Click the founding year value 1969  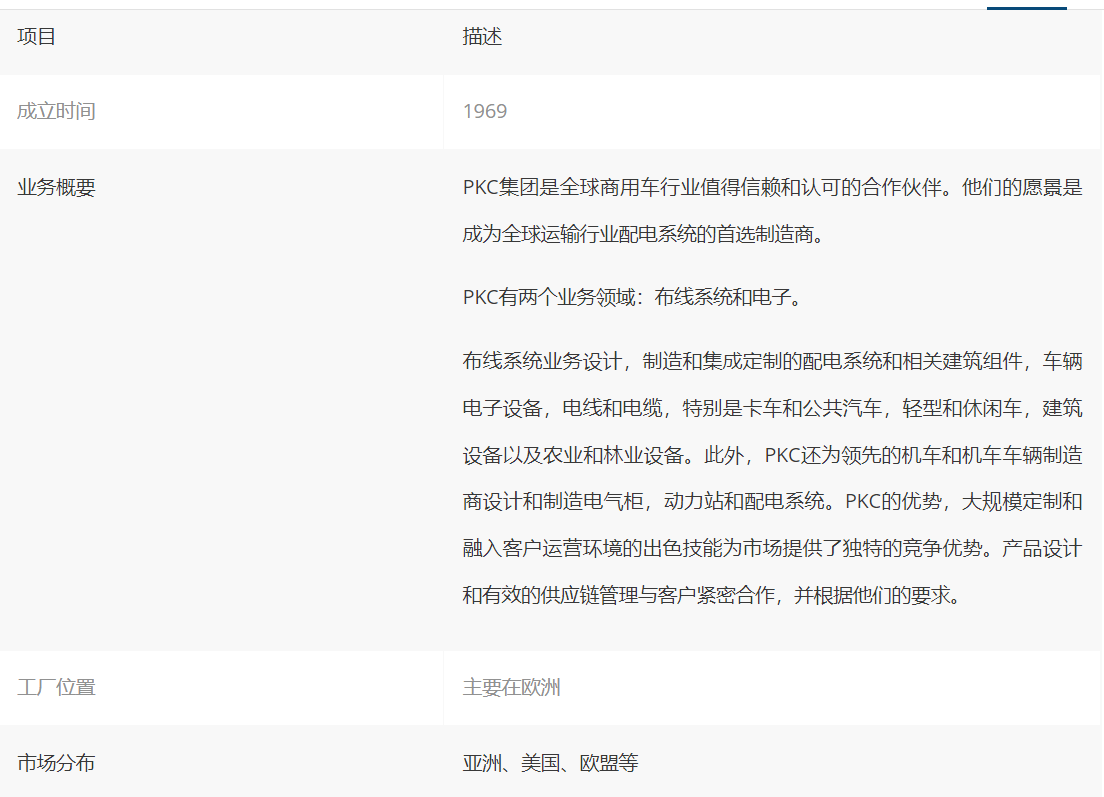coord(485,111)
